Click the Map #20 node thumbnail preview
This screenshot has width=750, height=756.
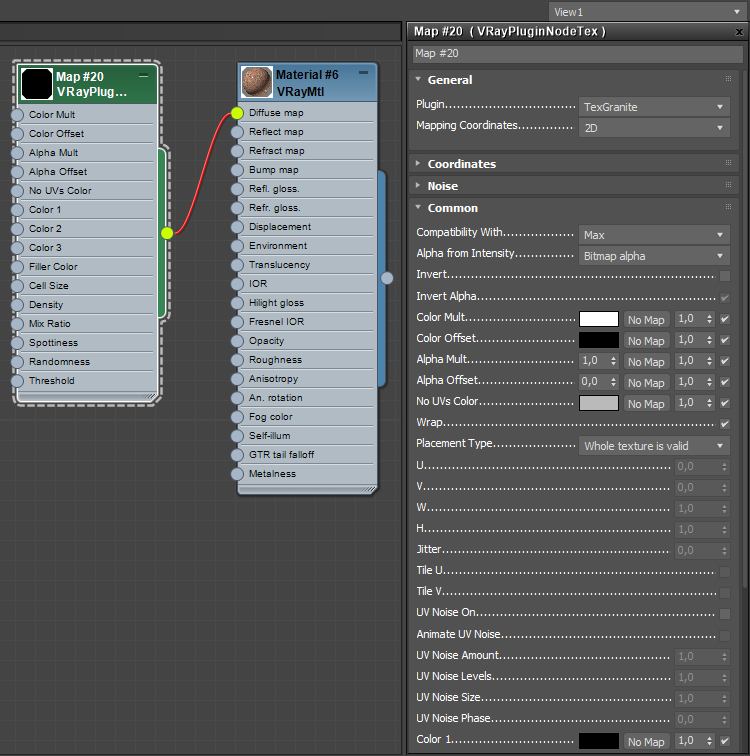point(37,83)
